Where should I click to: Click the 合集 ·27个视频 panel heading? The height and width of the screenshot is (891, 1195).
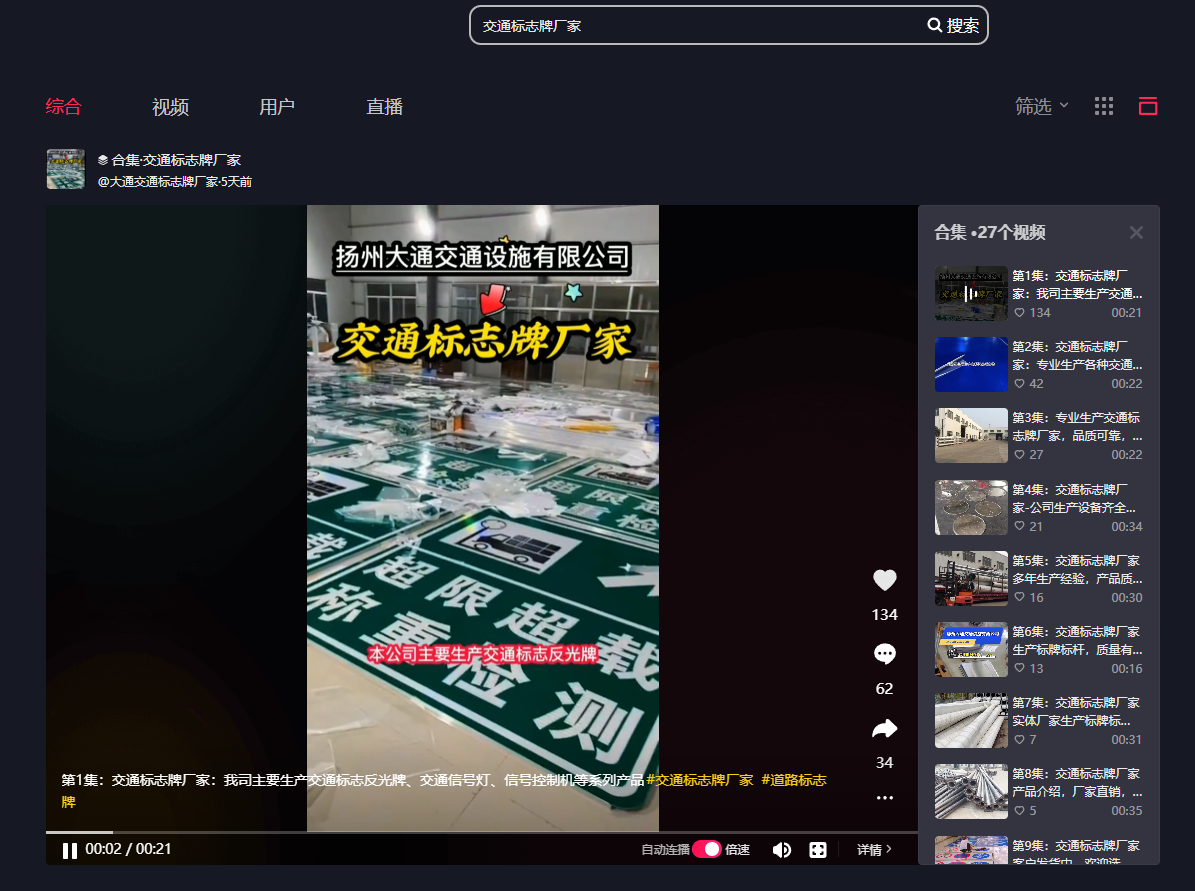(990, 232)
